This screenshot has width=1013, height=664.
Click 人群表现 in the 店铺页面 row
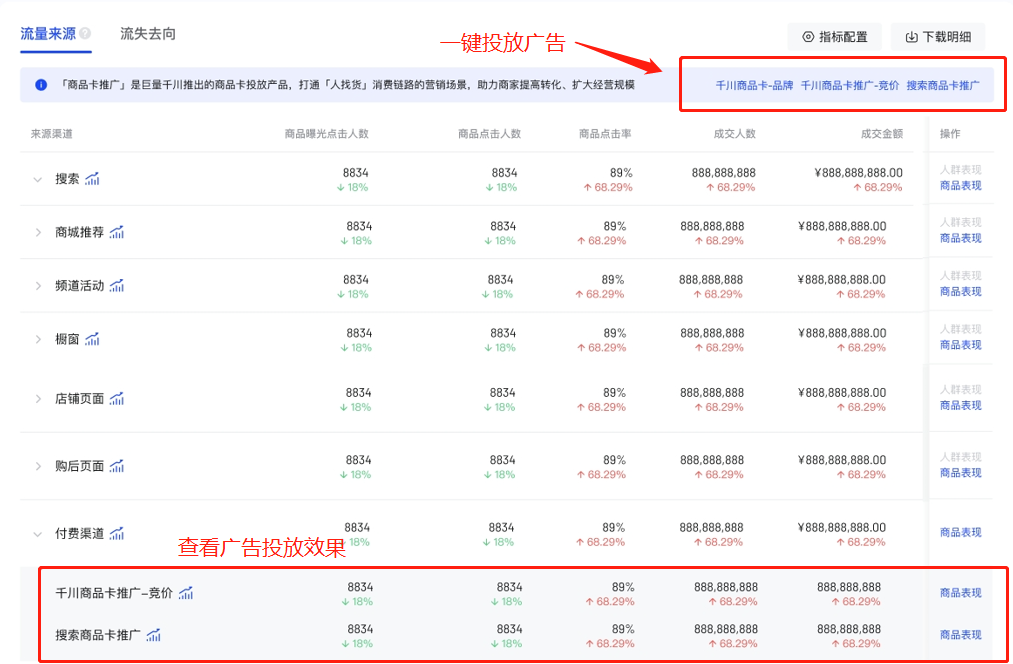click(x=961, y=390)
